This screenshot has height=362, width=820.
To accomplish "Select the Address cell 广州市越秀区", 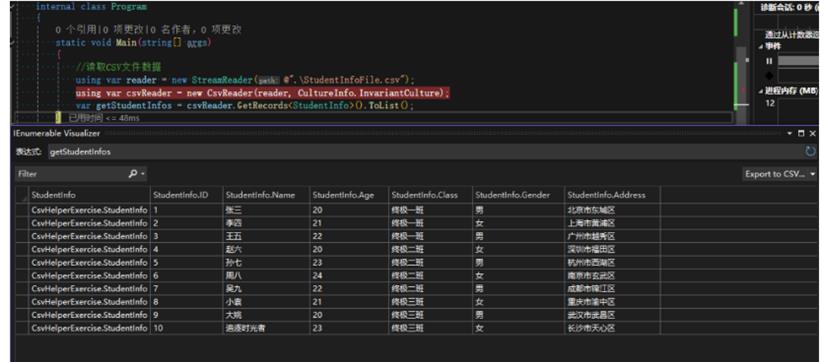I will (x=613, y=236).
